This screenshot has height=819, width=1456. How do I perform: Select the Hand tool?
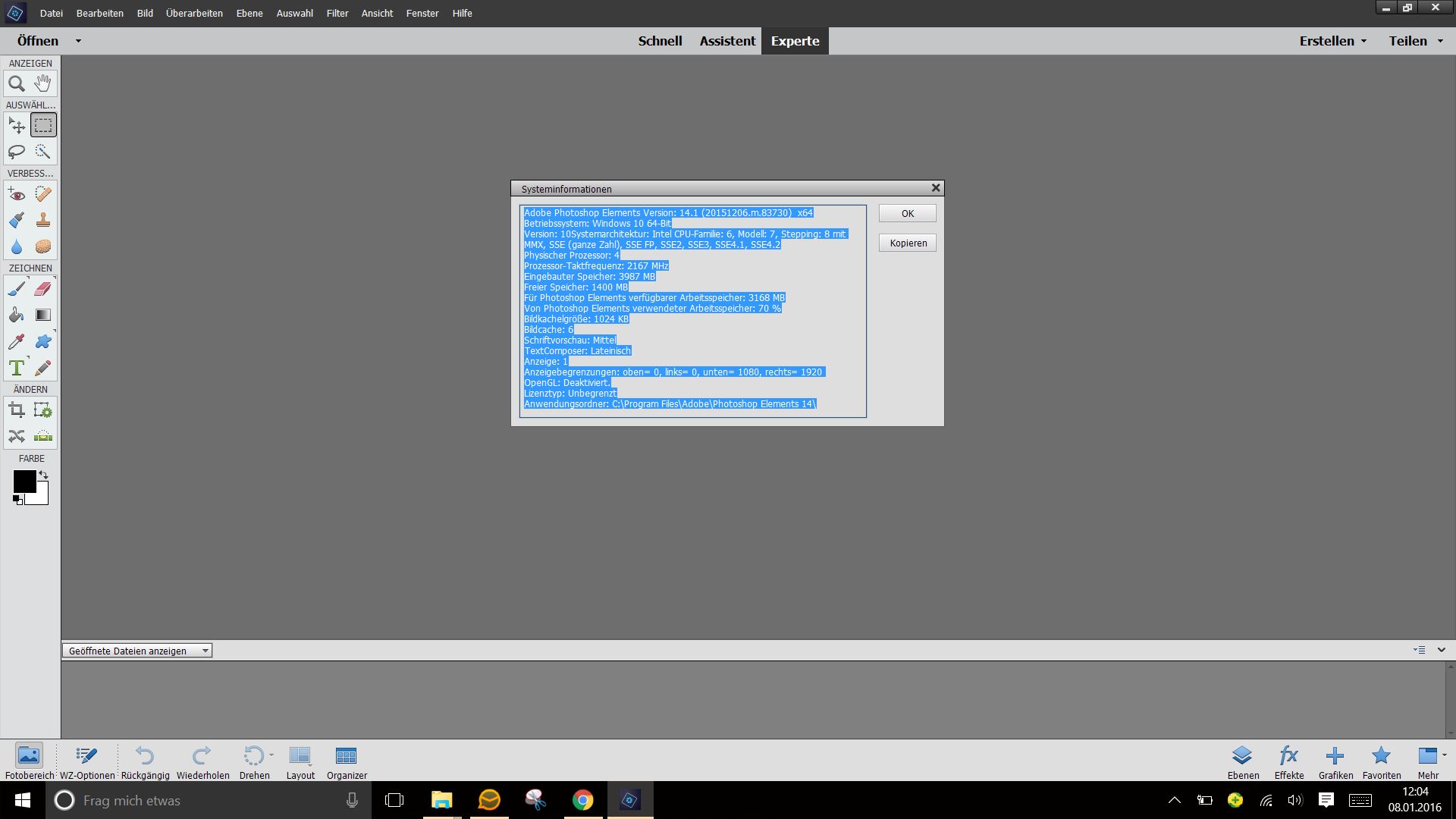(43, 83)
